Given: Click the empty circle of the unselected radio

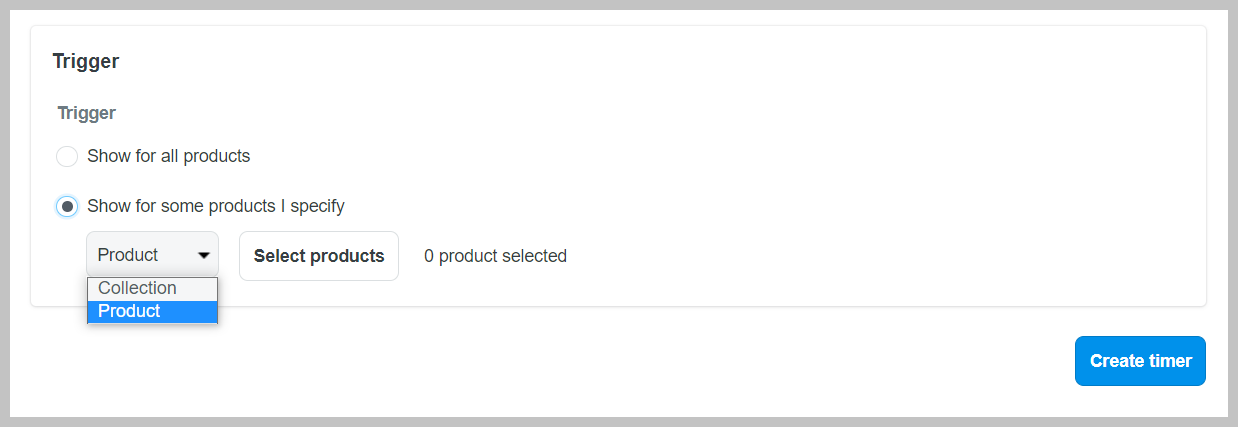Looking at the screenshot, I should [x=67, y=157].
